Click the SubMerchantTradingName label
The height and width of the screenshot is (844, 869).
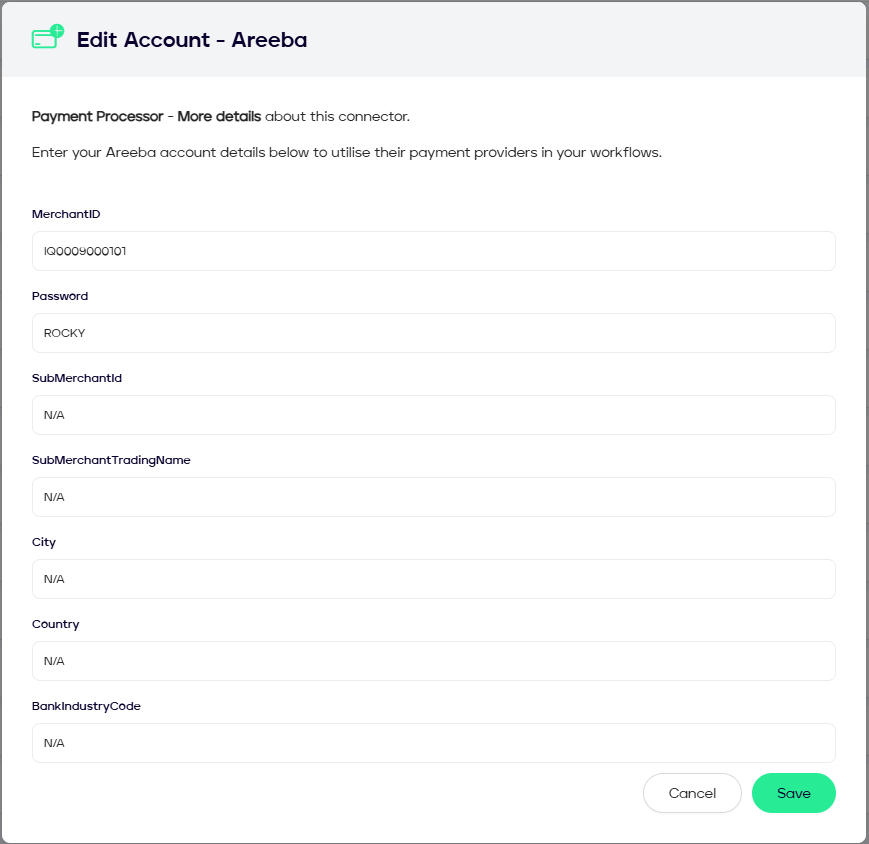click(111, 460)
